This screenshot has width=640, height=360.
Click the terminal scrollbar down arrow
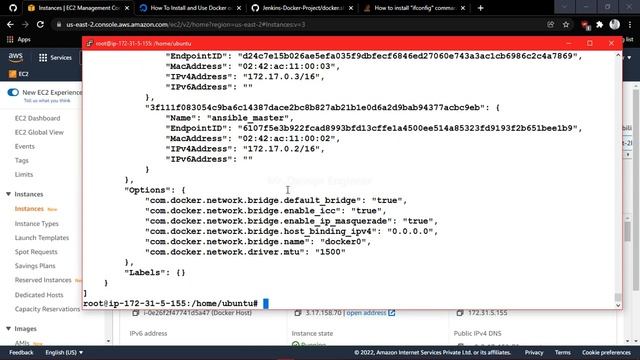pyautogui.click(x=618, y=305)
